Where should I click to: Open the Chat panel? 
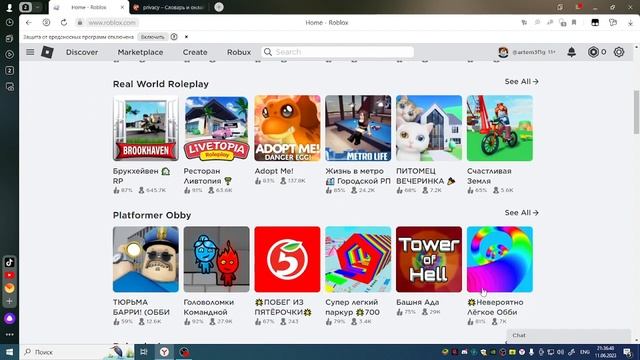pos(569,335)
